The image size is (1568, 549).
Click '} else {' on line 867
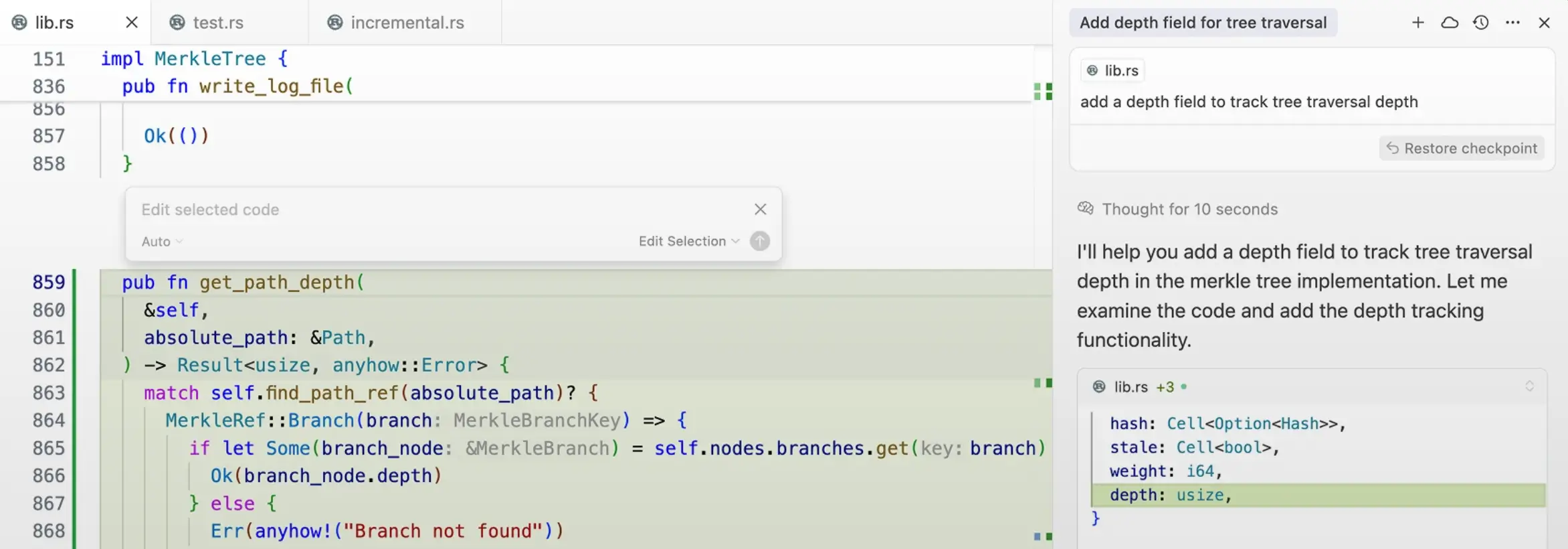pos(233,503)
